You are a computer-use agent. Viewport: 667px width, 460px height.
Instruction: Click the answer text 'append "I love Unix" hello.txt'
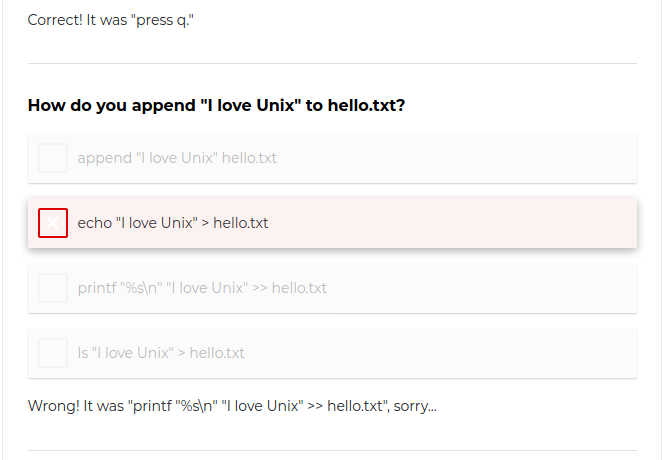(x=176, y=158)
